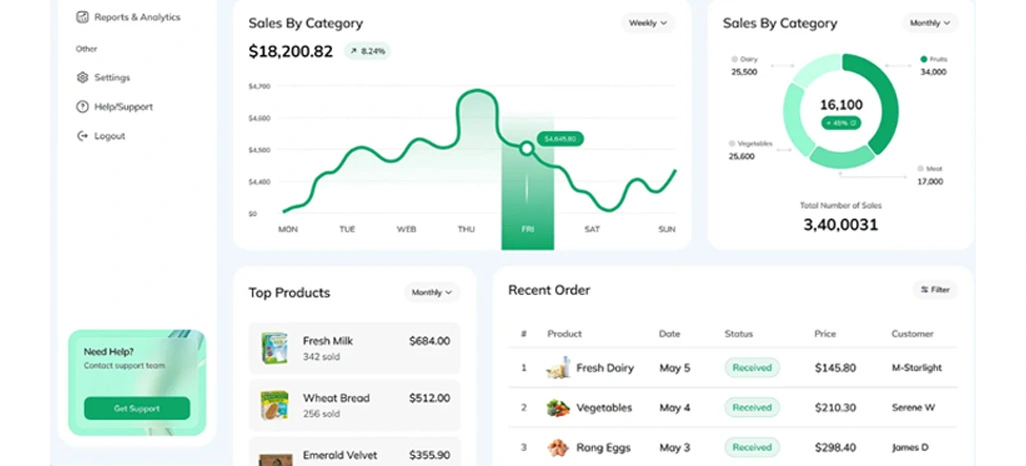Click the May 5 date cell
Viewport: 1026px width, 466px height.
[675, 368]
